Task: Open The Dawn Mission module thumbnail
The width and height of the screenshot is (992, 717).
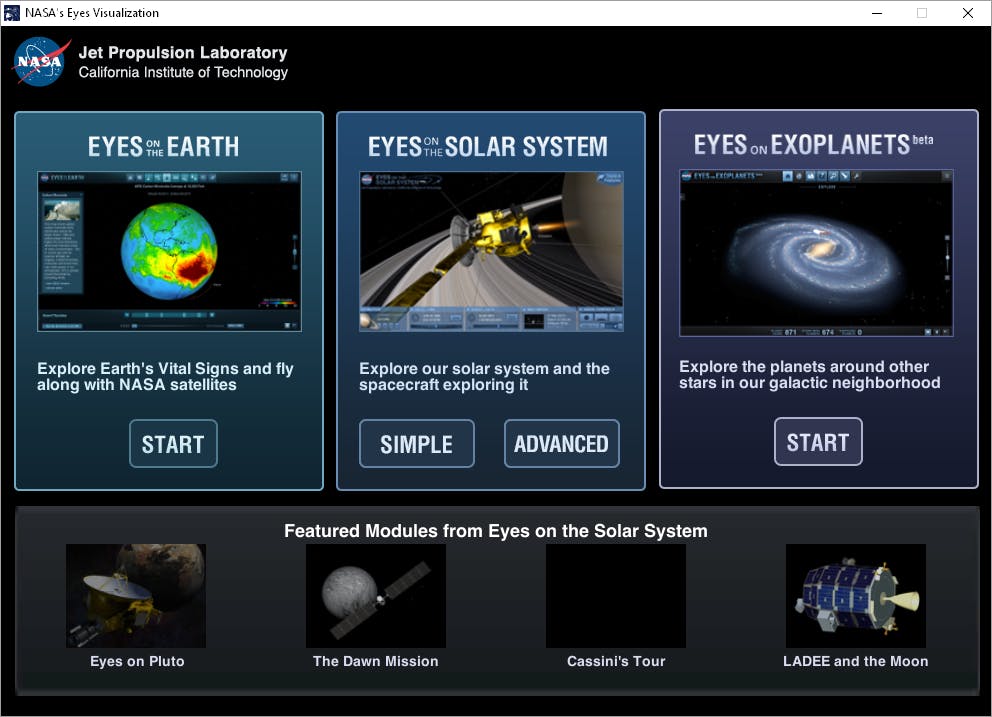Action: tap(376, 595)
